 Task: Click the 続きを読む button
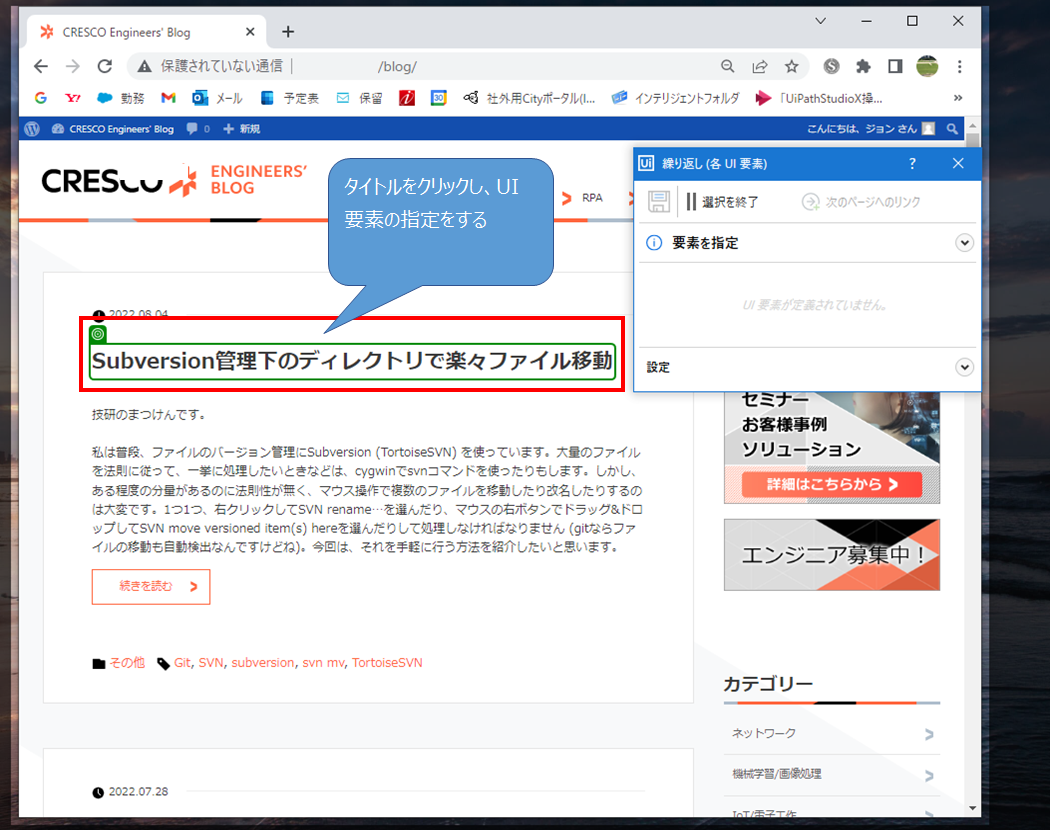151,587
